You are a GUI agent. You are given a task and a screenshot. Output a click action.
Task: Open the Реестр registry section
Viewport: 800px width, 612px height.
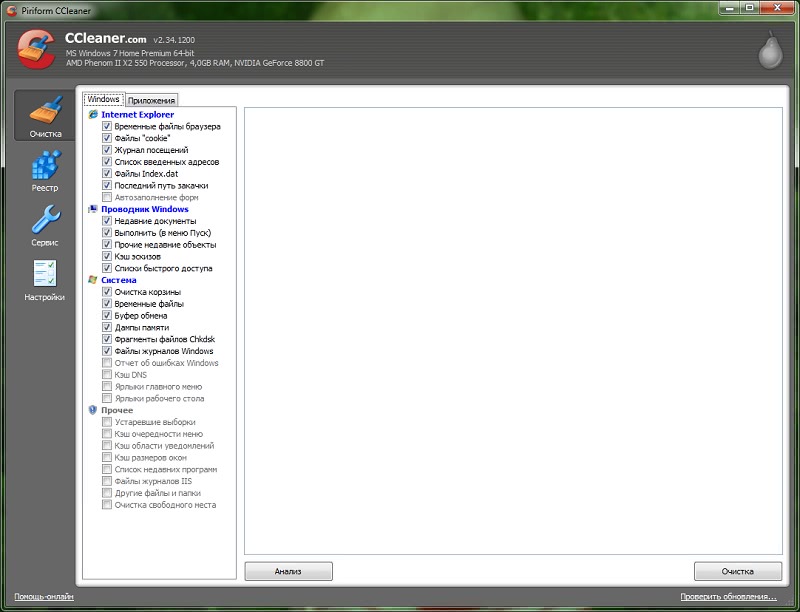point(45,171)
